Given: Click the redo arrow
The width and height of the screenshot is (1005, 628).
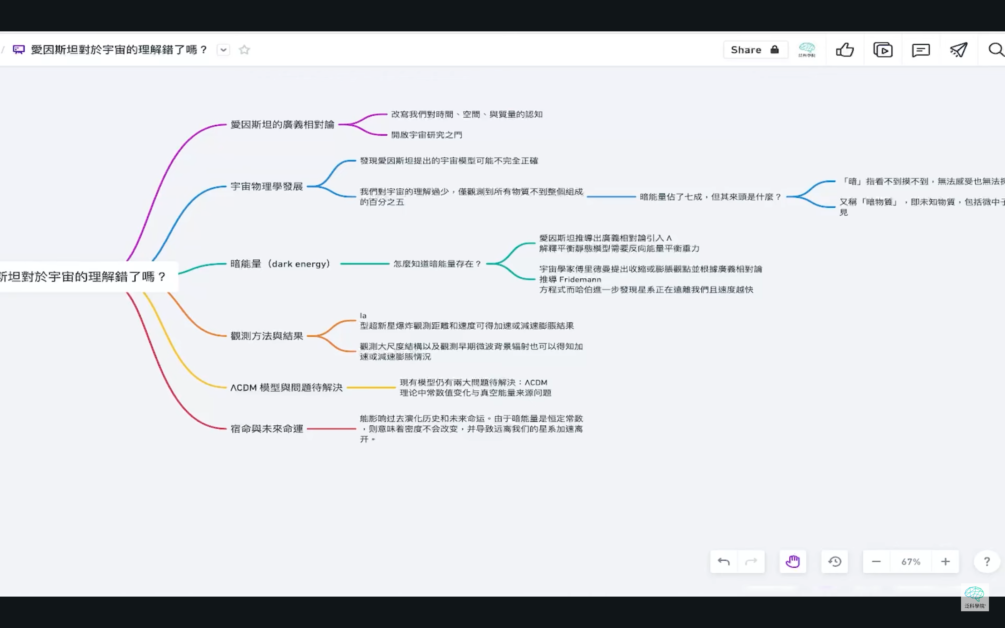Looking at the screenshot, I should tap(750, 562).
